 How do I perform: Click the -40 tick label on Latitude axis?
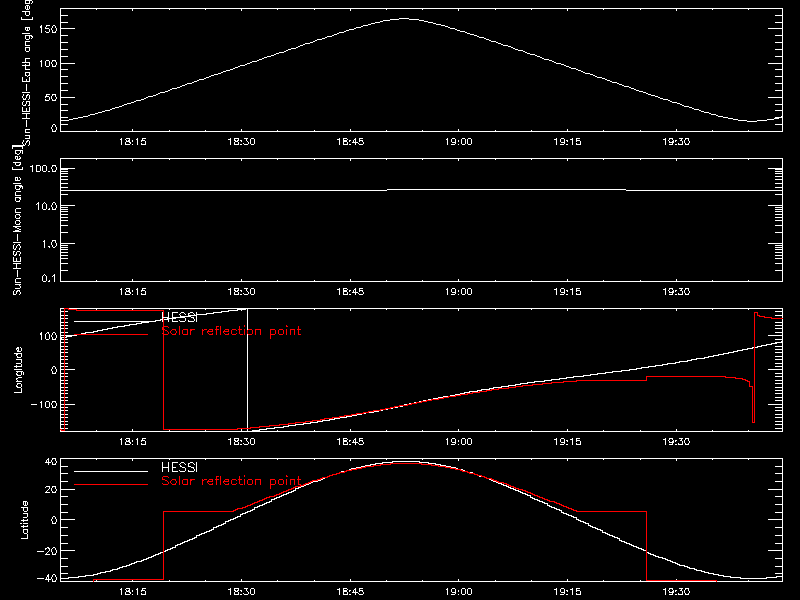pyautogui.click(x=47, y=579)
